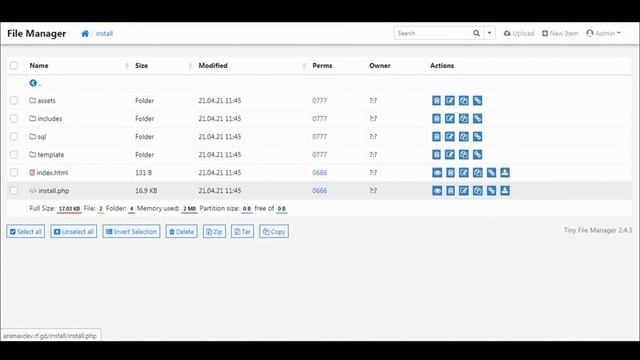
Task: Open the advanced search dropdown arrow
Action: pos(489,33)
